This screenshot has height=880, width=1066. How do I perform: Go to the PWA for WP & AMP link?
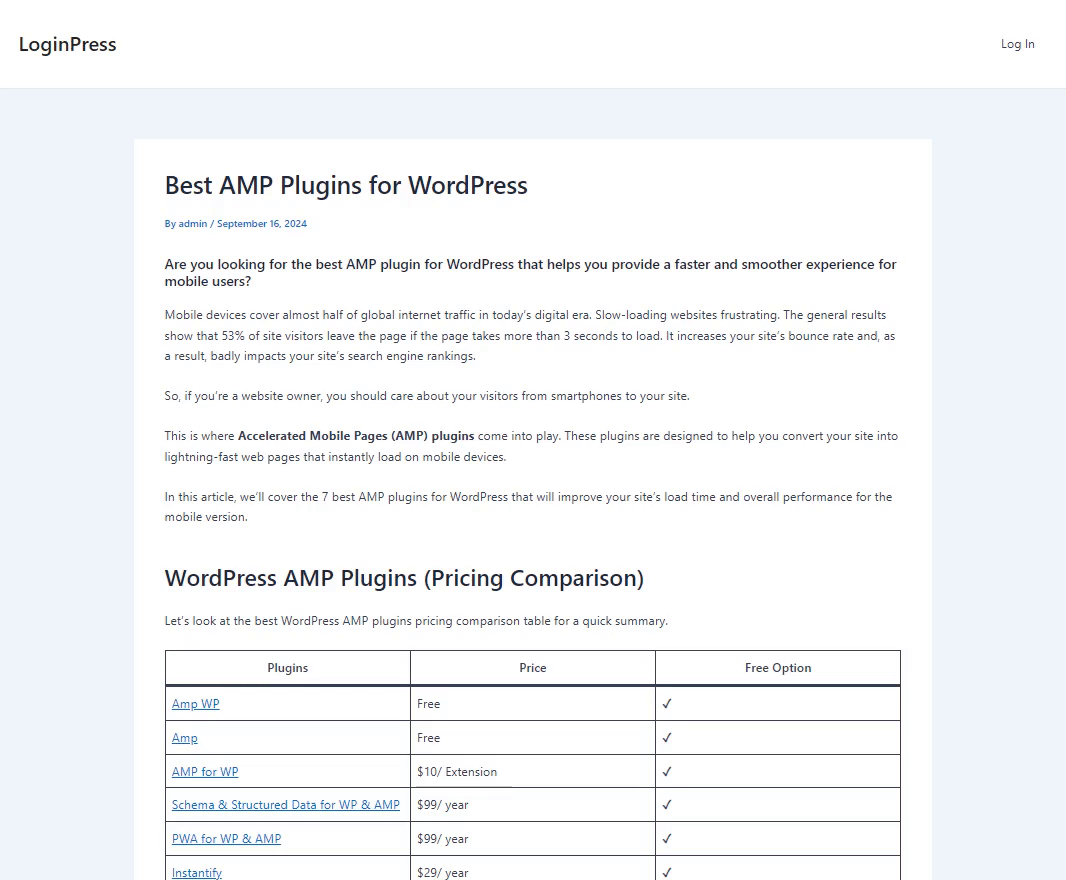tap(226, 839)
